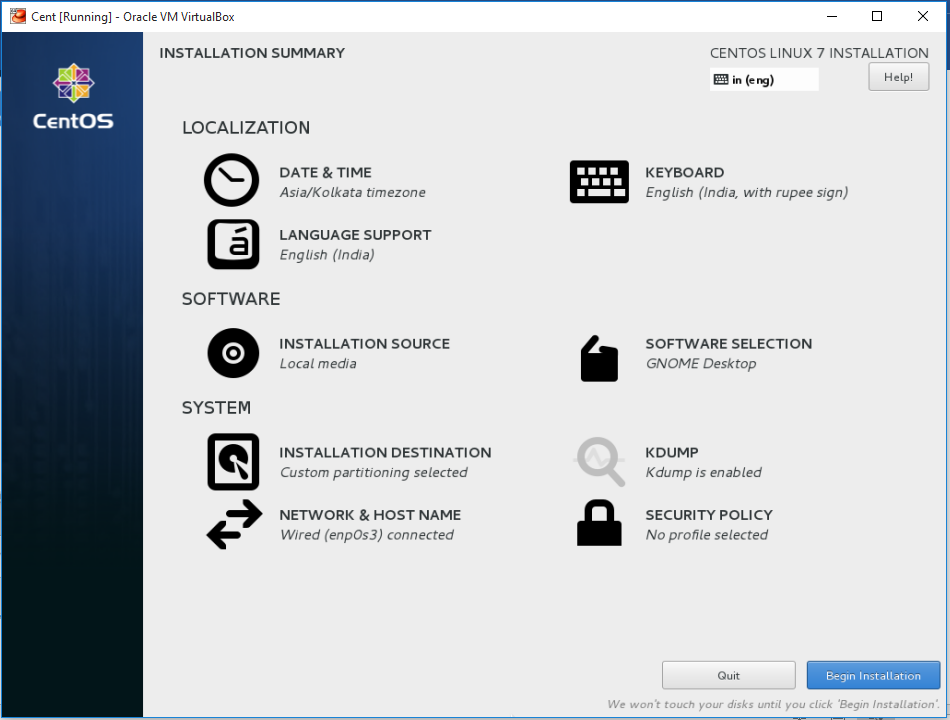
Task: Click 'English (India)' language status text
Action: pos(327,255)
